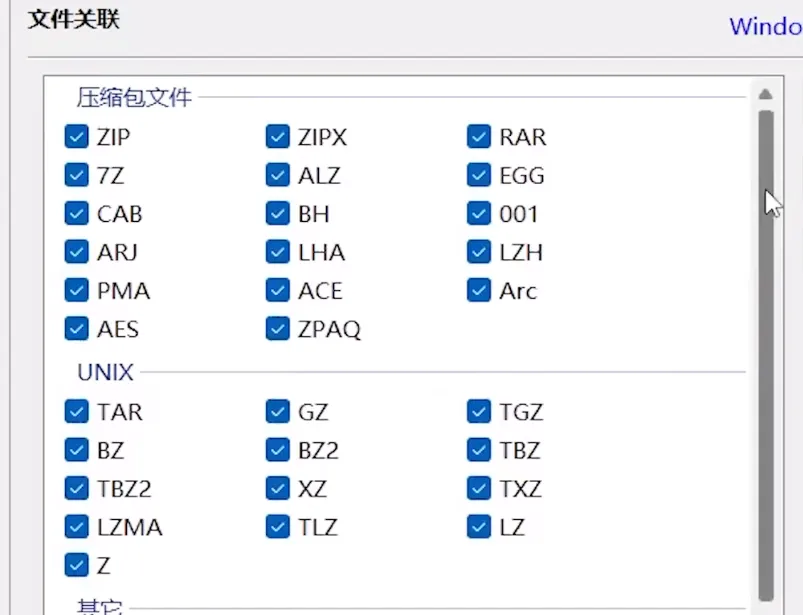This screenshot has width=803, height=615.
Task: Disable the RAR file association
Action: coord(479,137)
